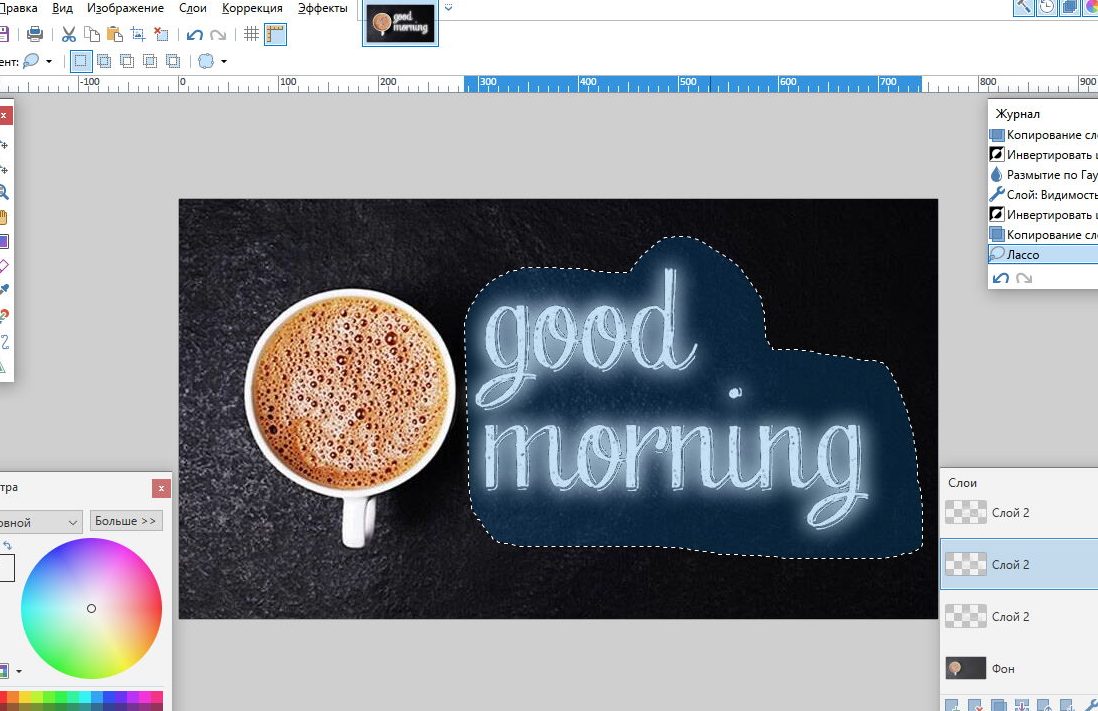
Task: Click the Cut scissors icon
Action: [x=69, y=34]
